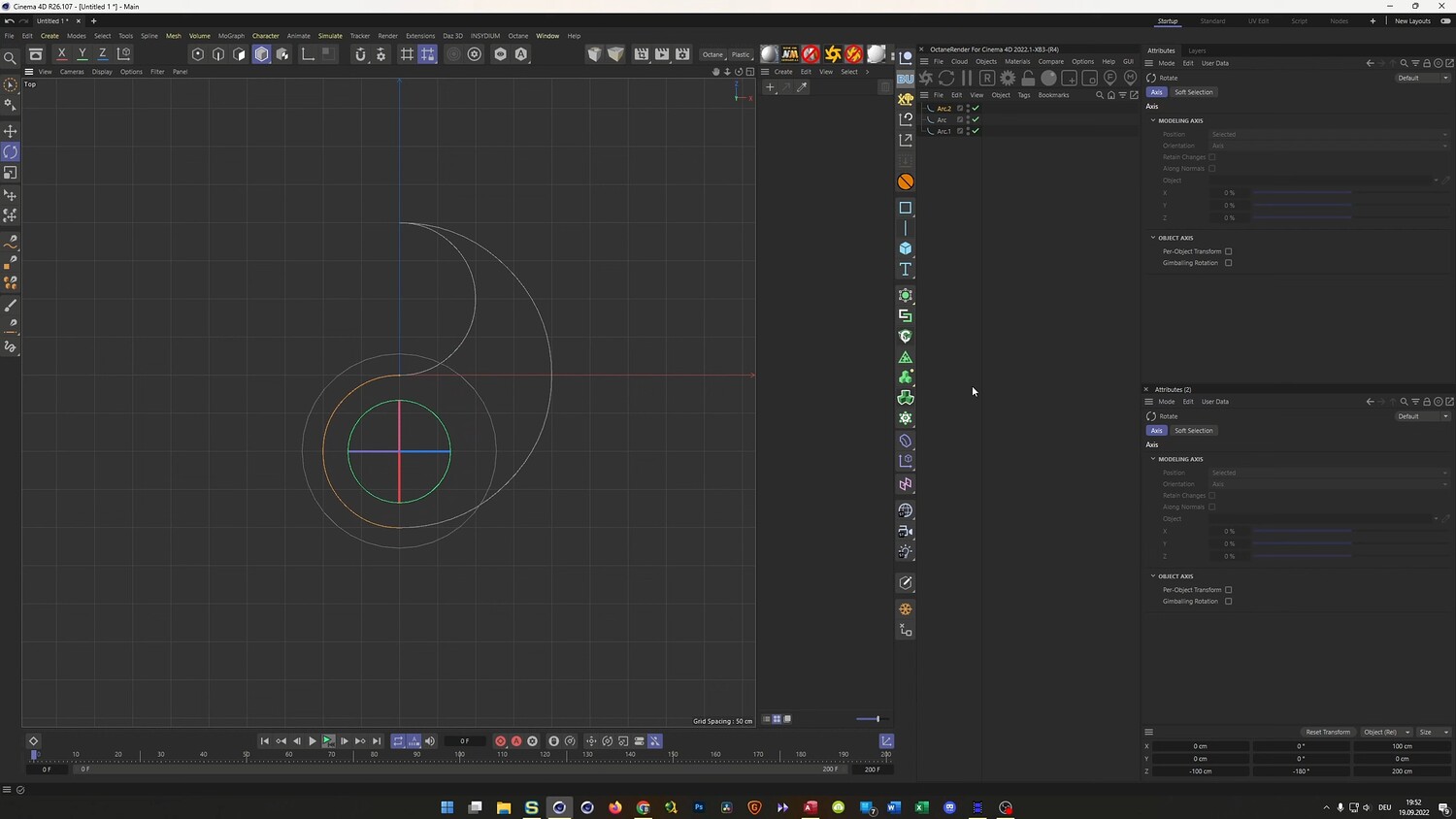
Task: Open Object (Rel) coordinate dropdown
Action: [x=1386, y=732]
